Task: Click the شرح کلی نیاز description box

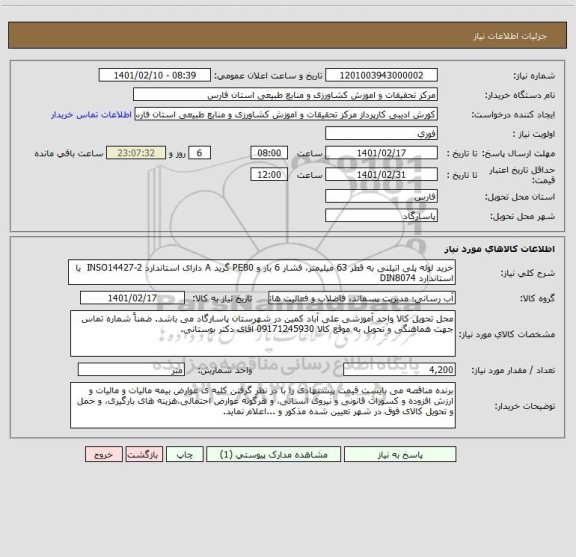Action: pyautogui.click(x=262, y=272)
